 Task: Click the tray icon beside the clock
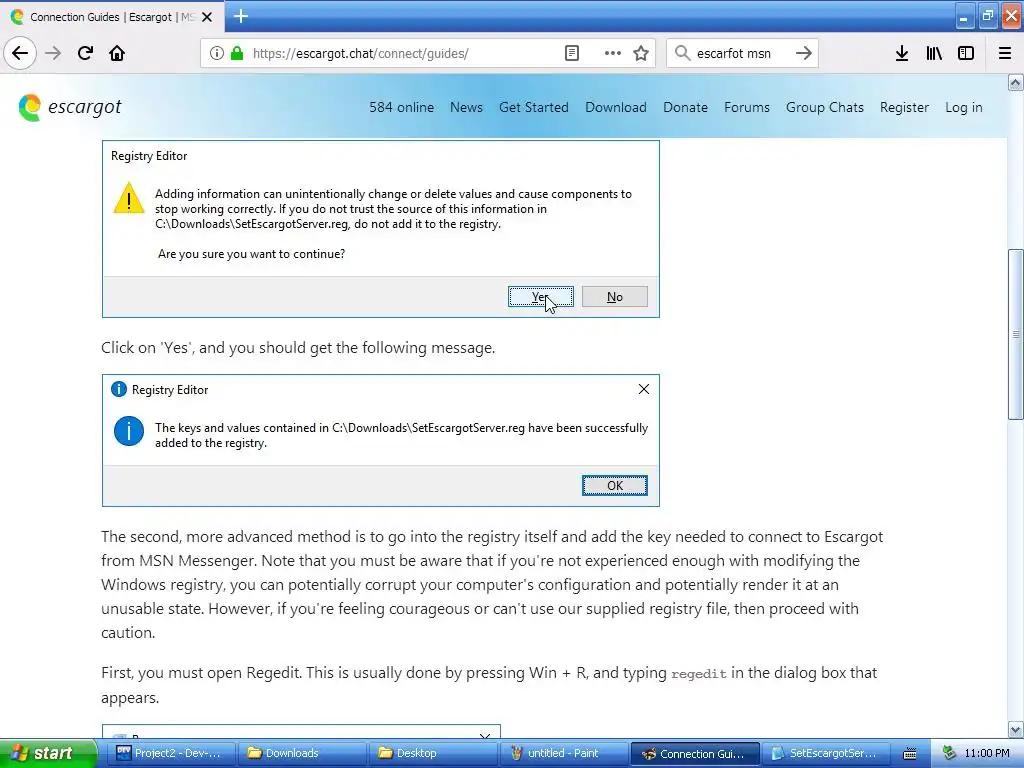point(949,753)
